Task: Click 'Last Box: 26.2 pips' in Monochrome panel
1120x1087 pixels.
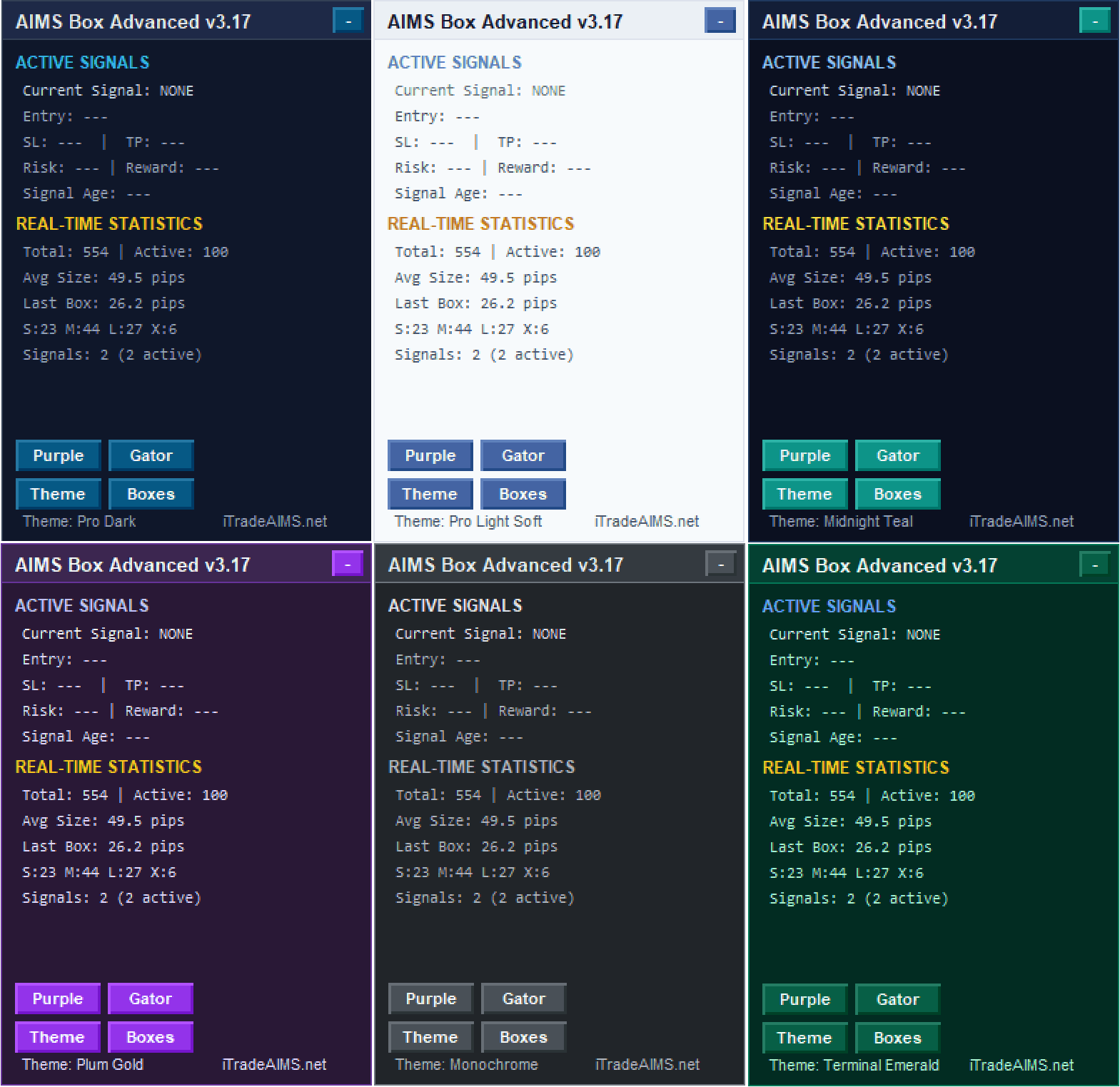Action: pyautogui.click(x=476, y=846)
